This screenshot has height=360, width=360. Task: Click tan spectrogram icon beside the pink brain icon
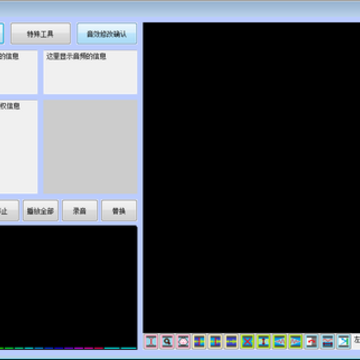click(199, 342)
